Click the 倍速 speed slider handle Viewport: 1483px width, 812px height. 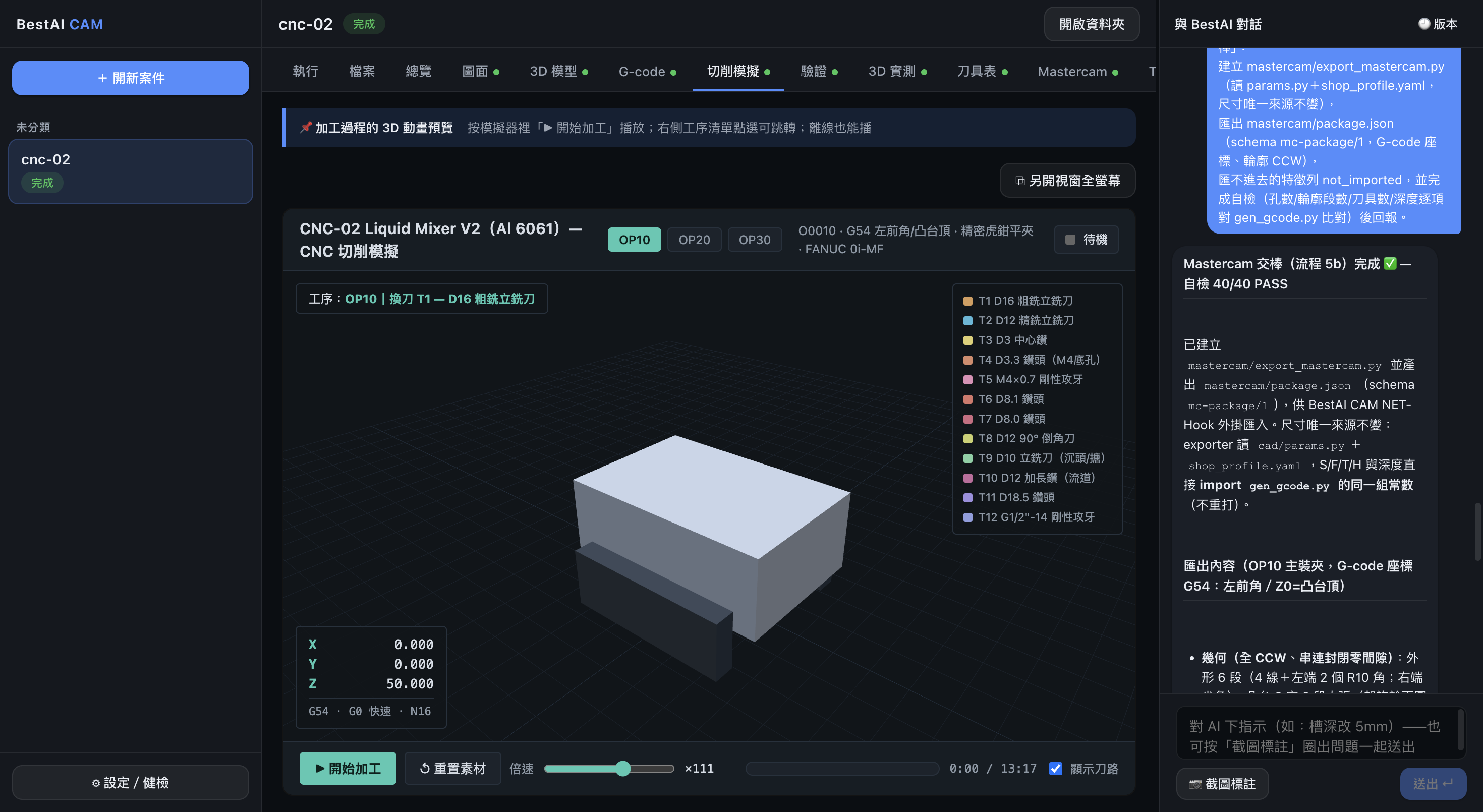[x=623, y=768]
